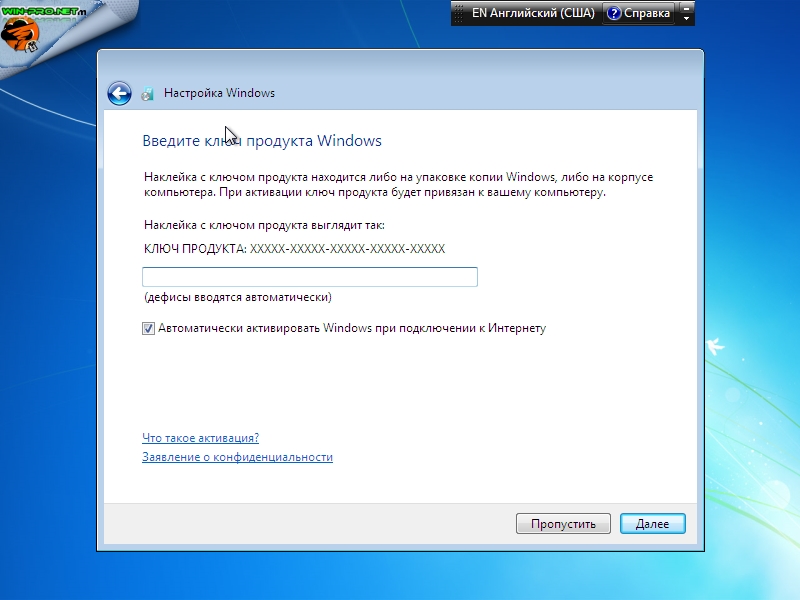
Task: Open the Что такое активация? link
Action: [x=201, y=438]
